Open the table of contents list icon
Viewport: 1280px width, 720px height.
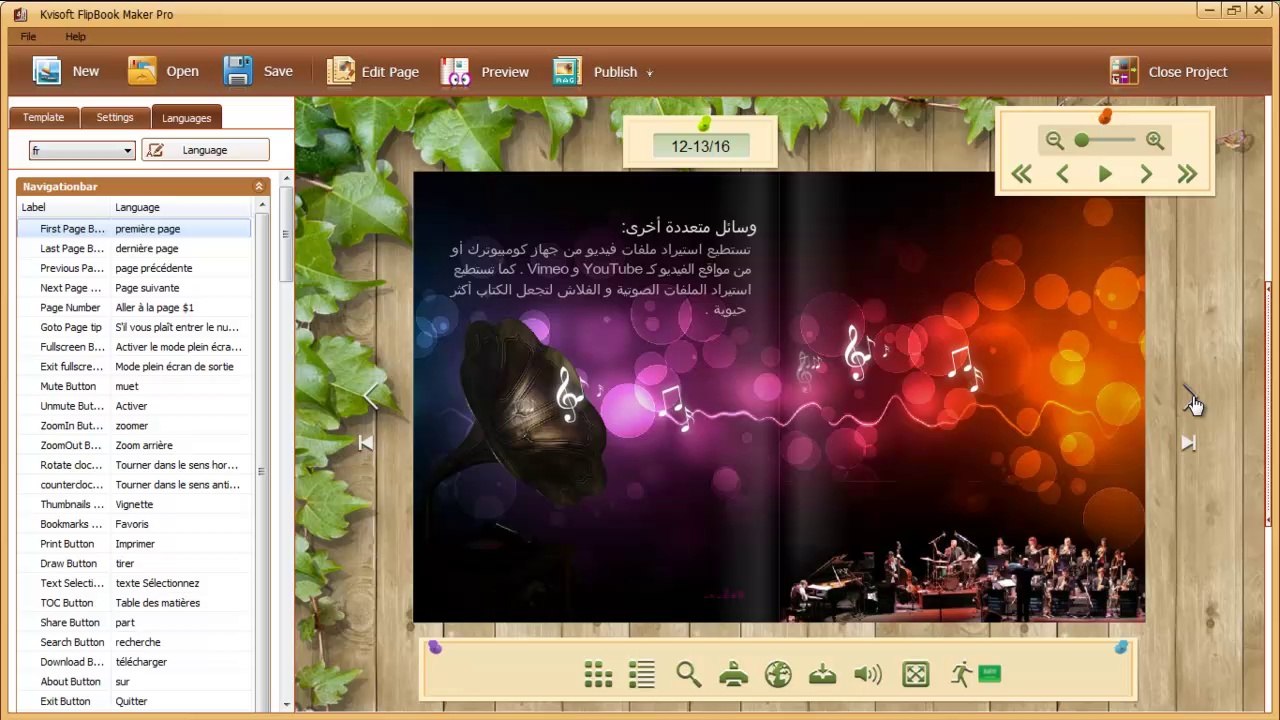click(x=642, y=675)
